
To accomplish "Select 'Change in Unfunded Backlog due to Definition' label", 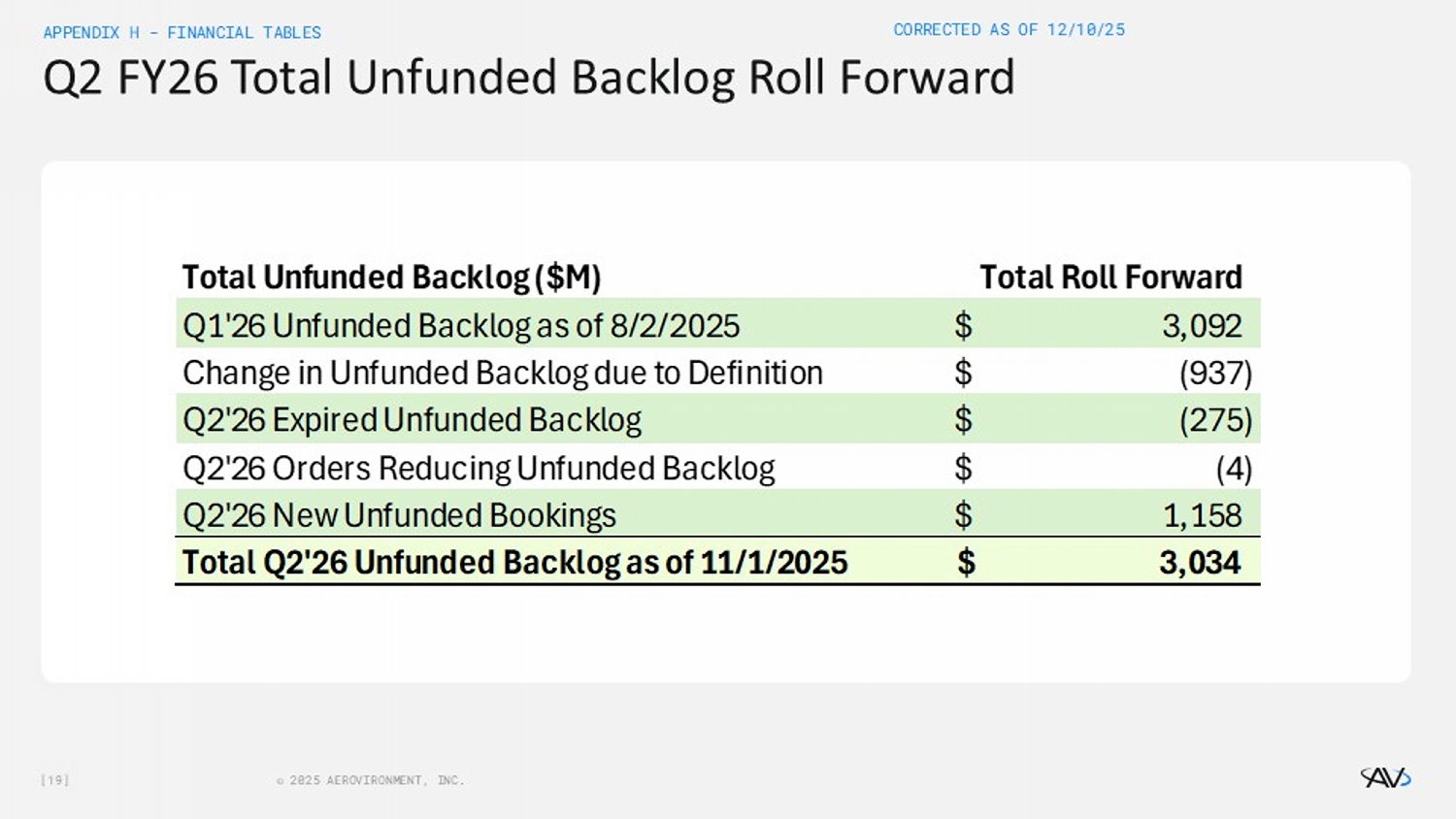I will (502, 373).
